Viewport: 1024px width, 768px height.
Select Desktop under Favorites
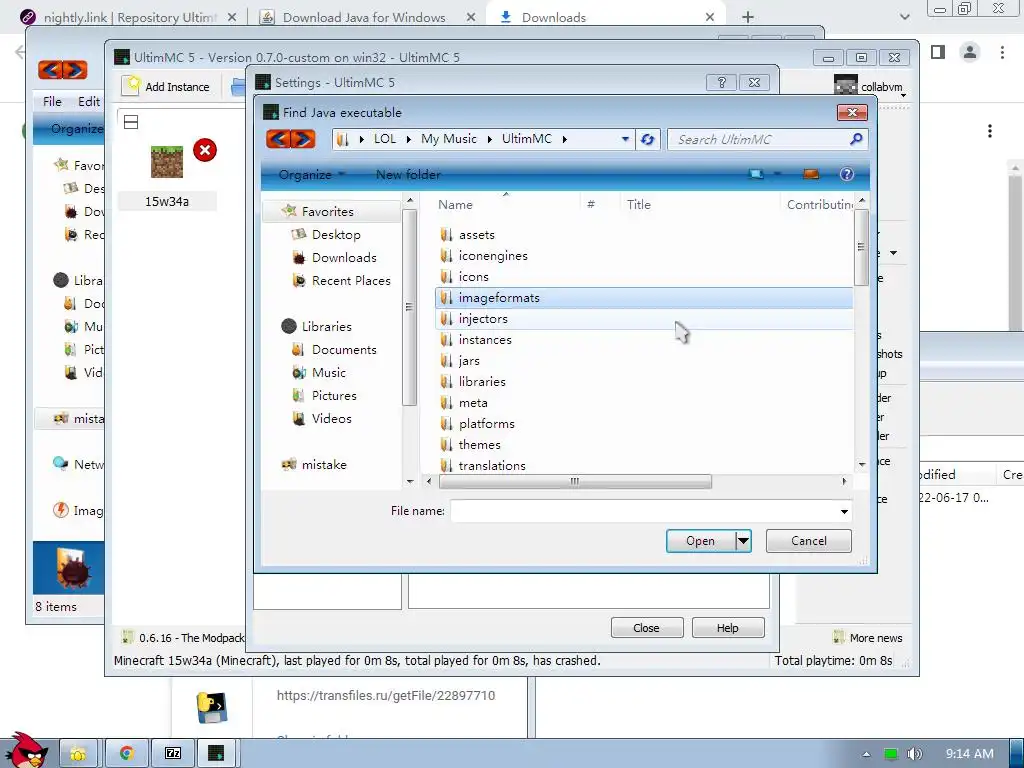(x=336, y=234)
